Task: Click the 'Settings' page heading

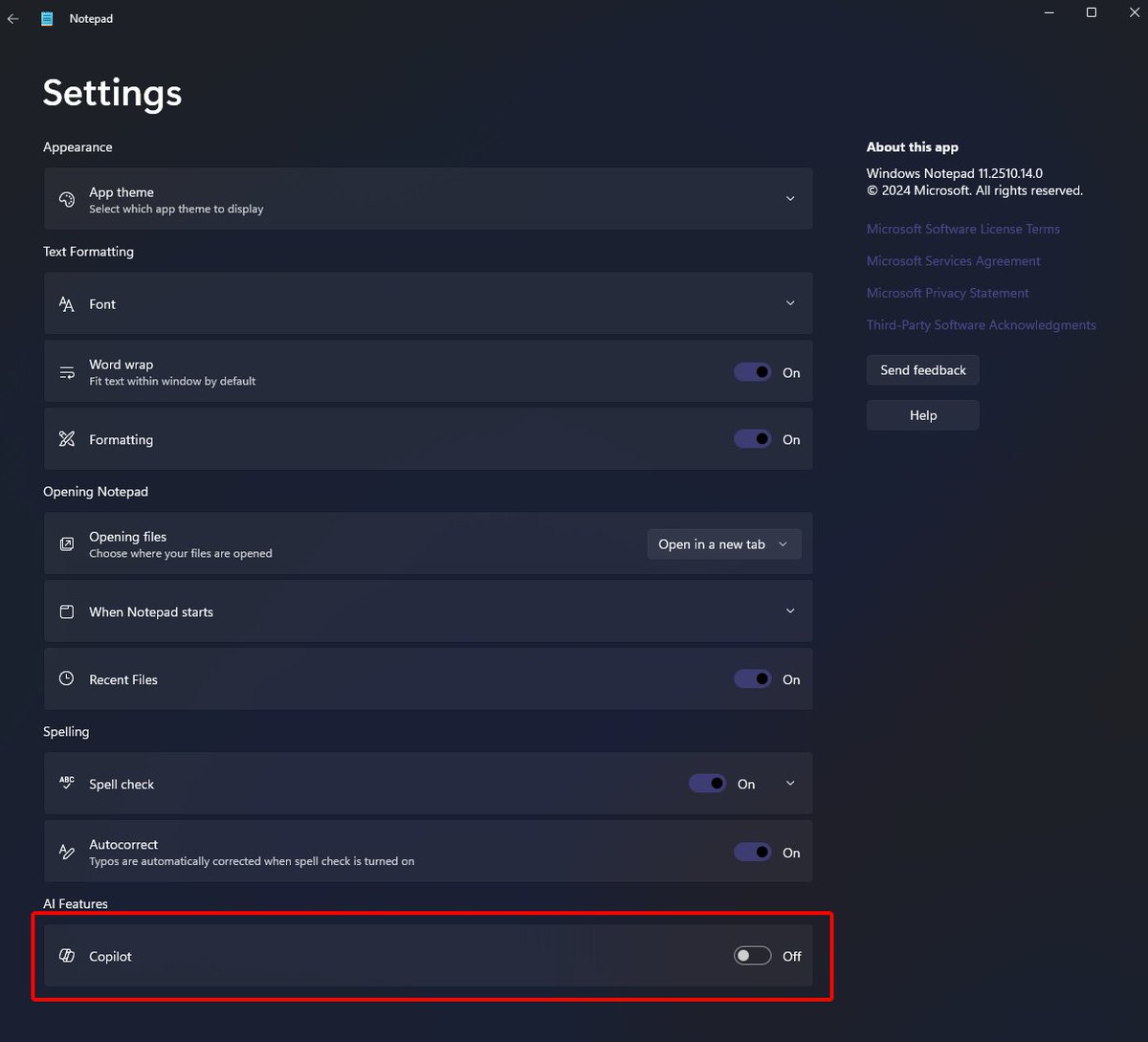Action: pos(112,93)
